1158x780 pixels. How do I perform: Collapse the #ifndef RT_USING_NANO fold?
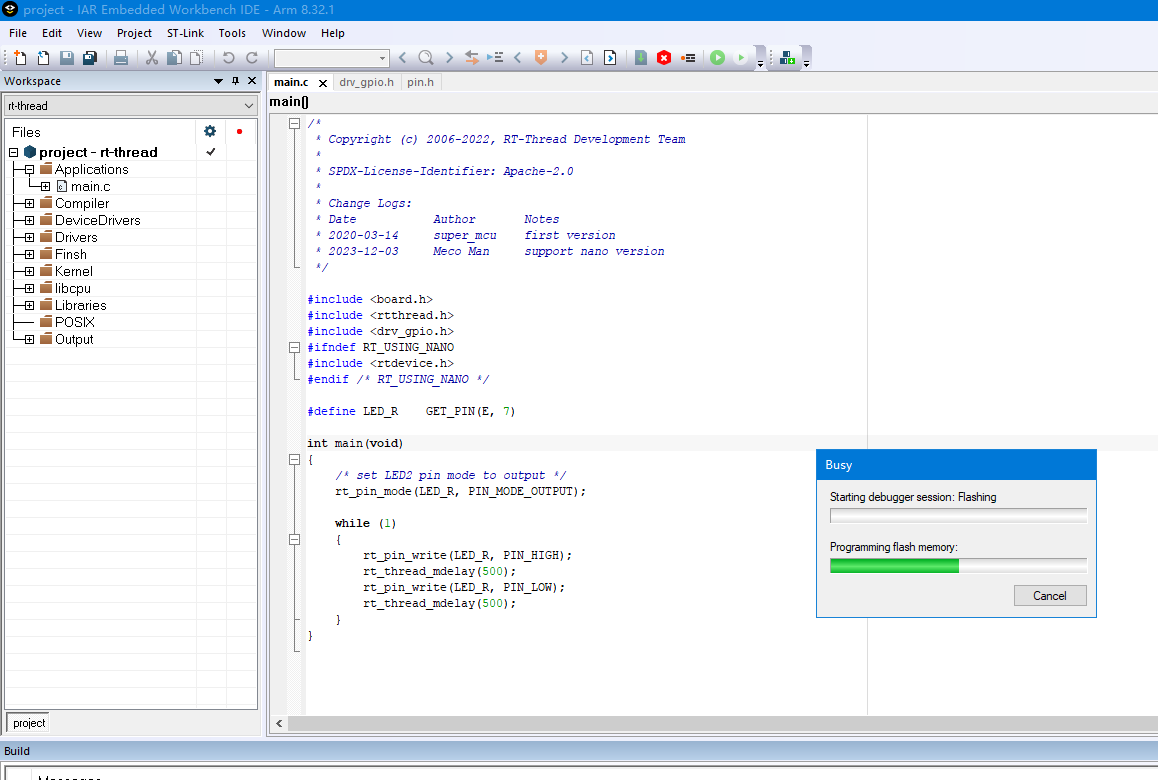coord(294,347)
